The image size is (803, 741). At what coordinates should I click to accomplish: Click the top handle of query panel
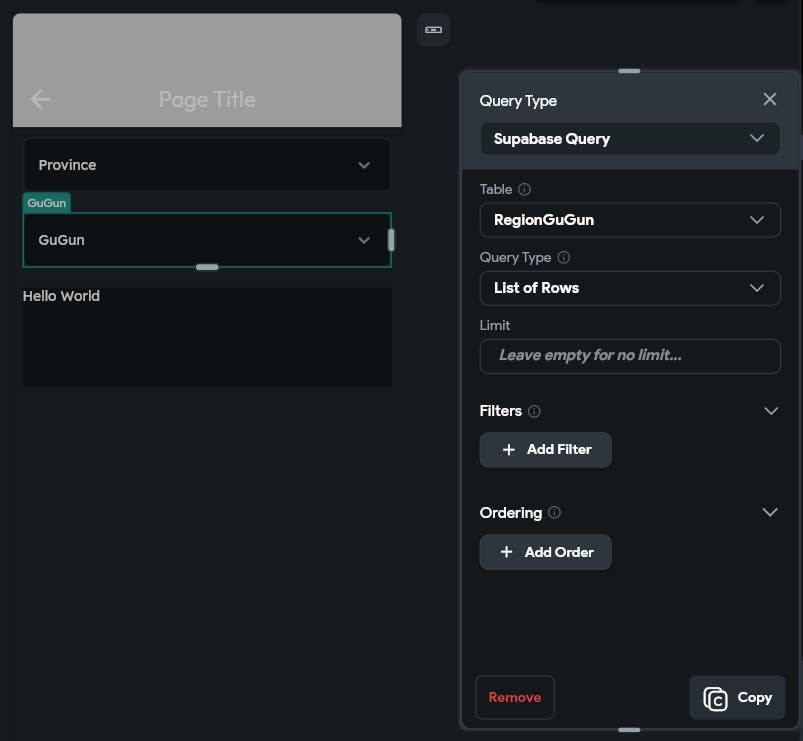[629, 71]
